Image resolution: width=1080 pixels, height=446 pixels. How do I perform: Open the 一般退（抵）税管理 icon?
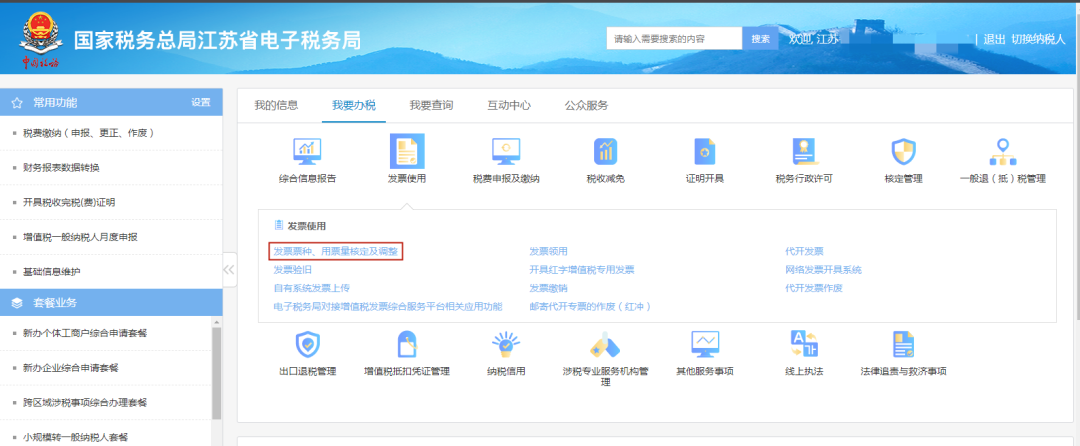coord(1003,151)
